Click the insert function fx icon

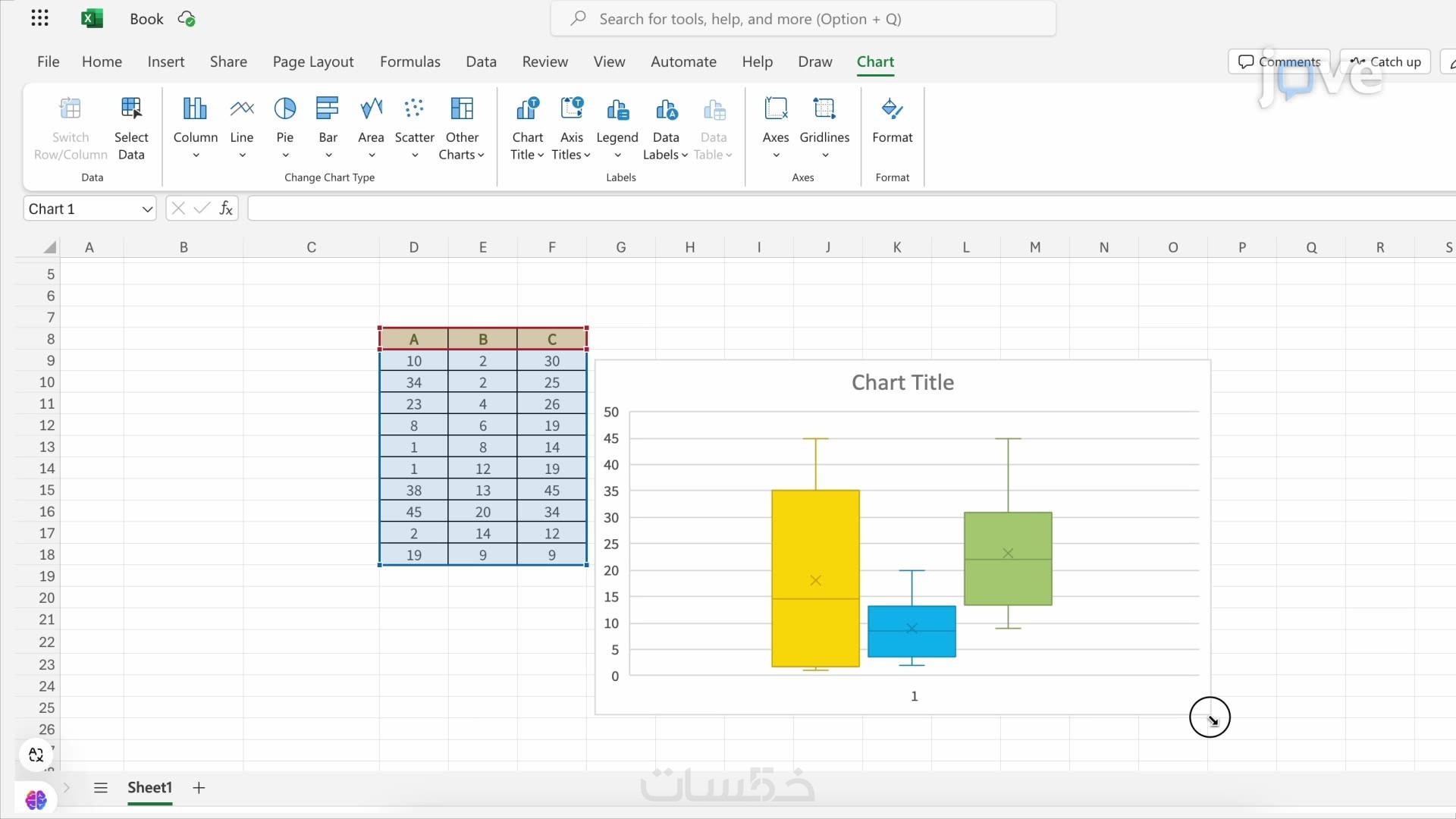pyautogui.click(x=226, y=209)
